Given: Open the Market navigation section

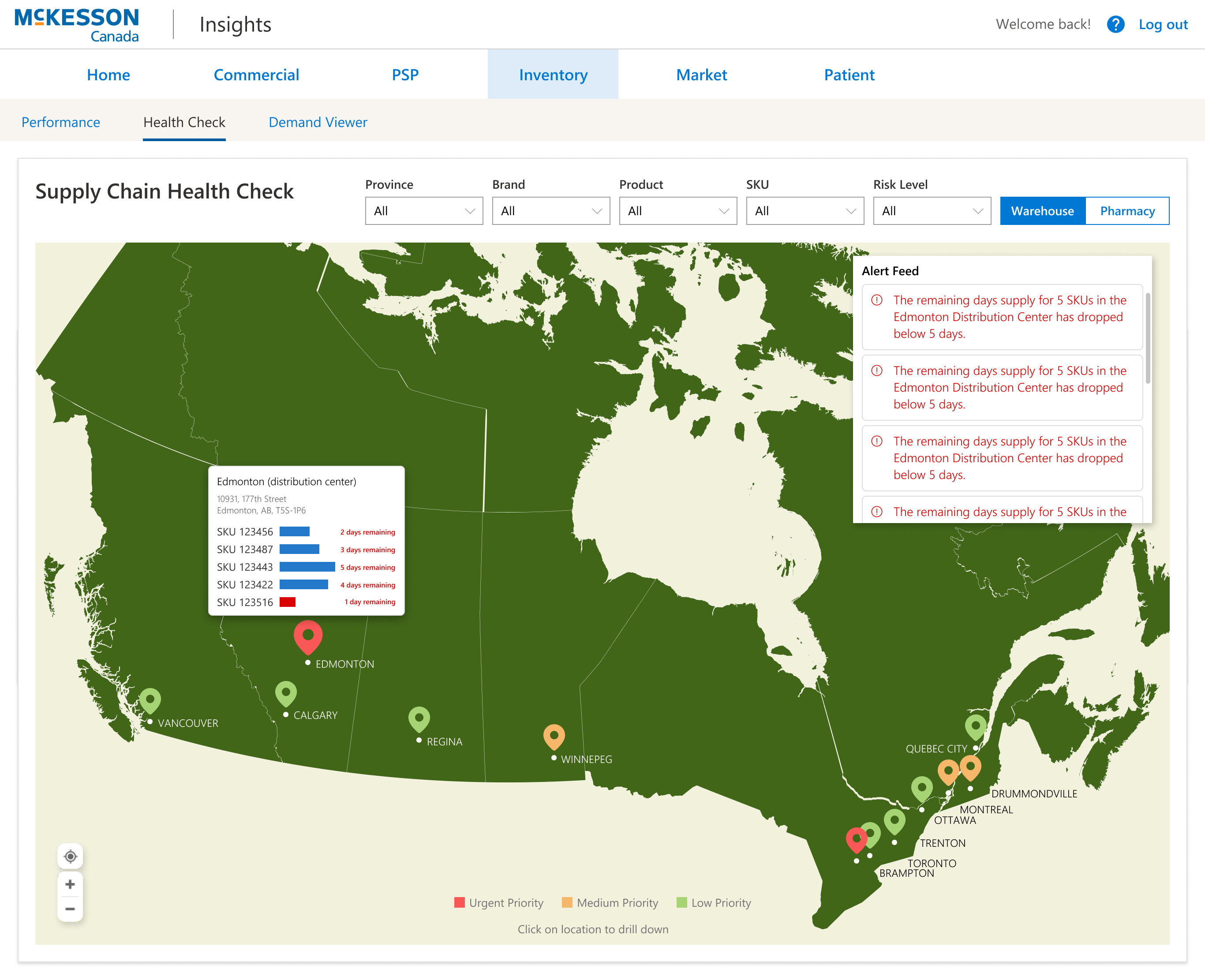Looking at the screenshot, I should click(x=702, y=74).
